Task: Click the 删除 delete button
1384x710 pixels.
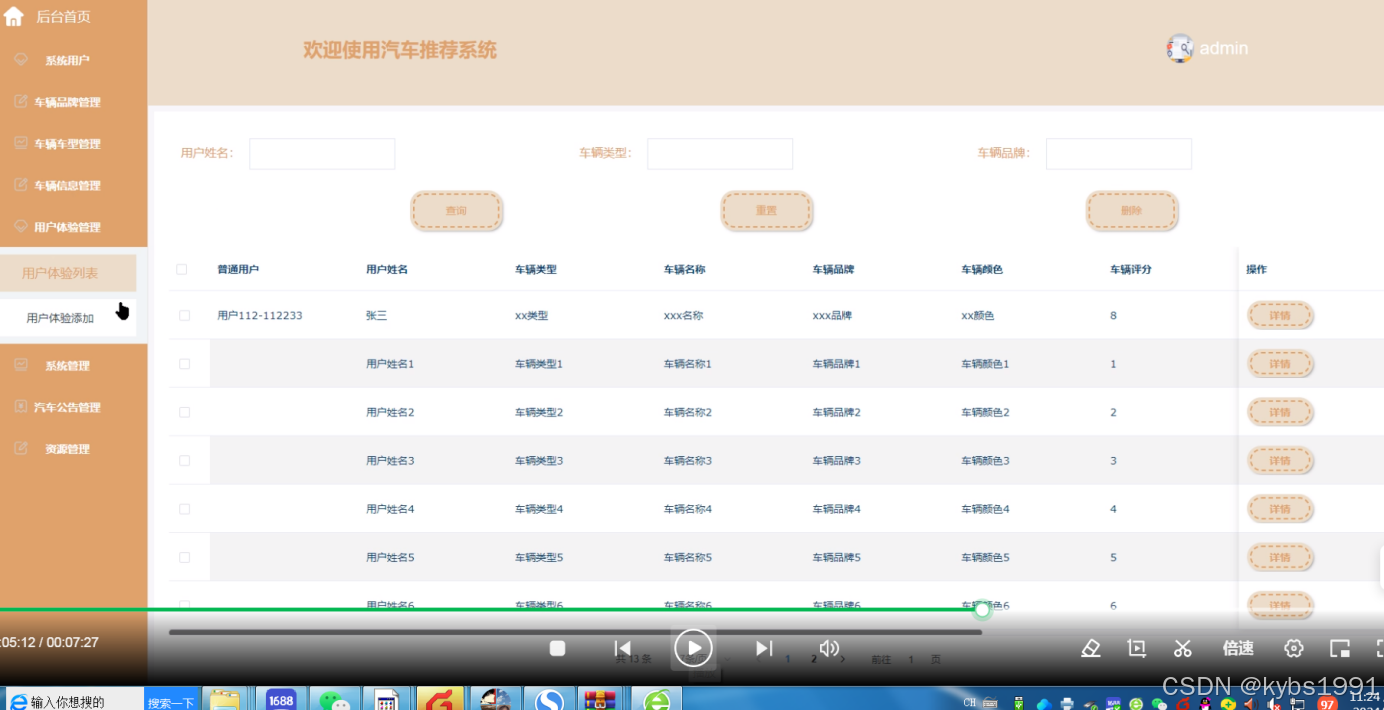Action: 1132,211
